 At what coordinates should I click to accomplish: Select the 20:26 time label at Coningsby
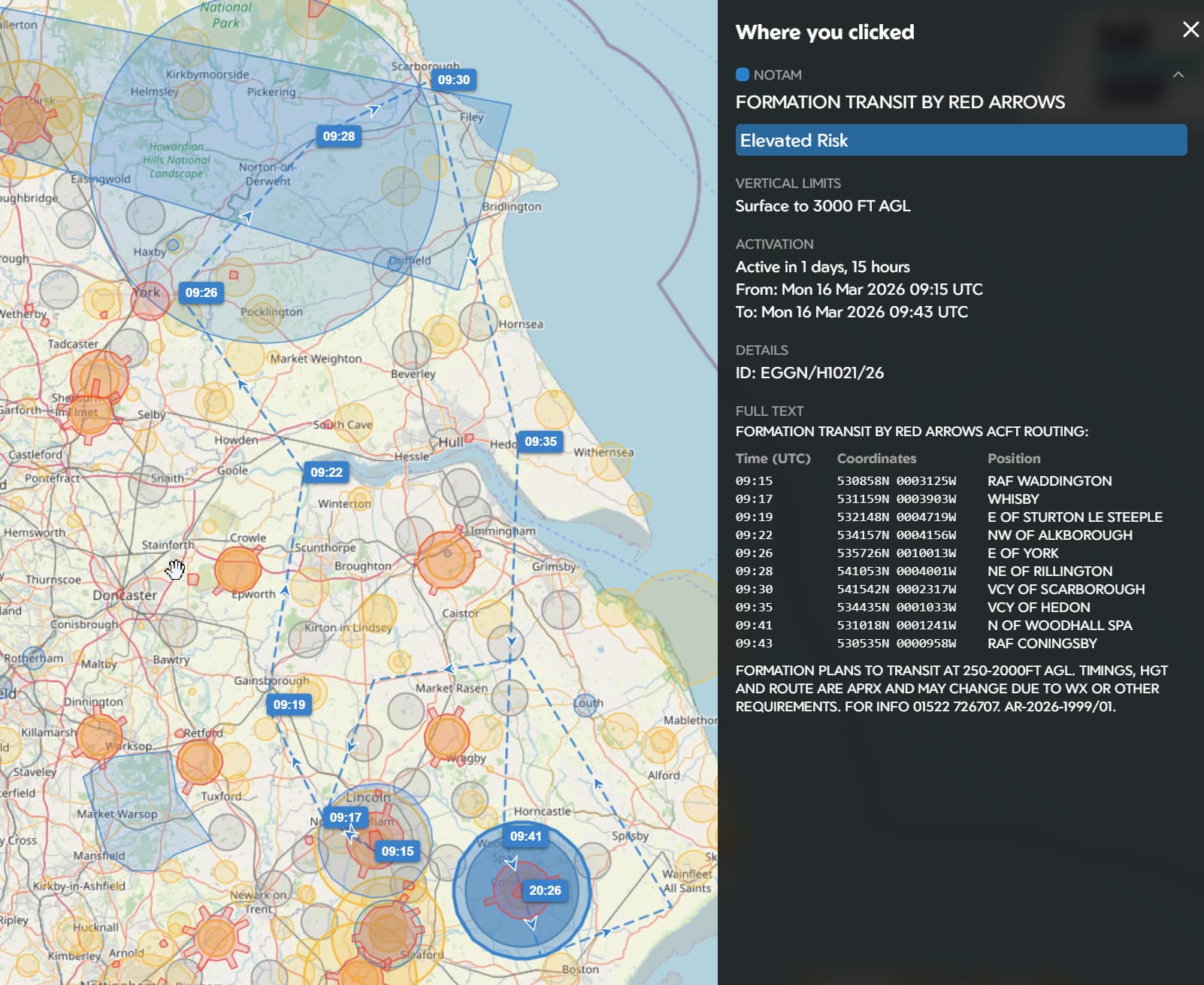pyautogui.click(x=545, y=890)
